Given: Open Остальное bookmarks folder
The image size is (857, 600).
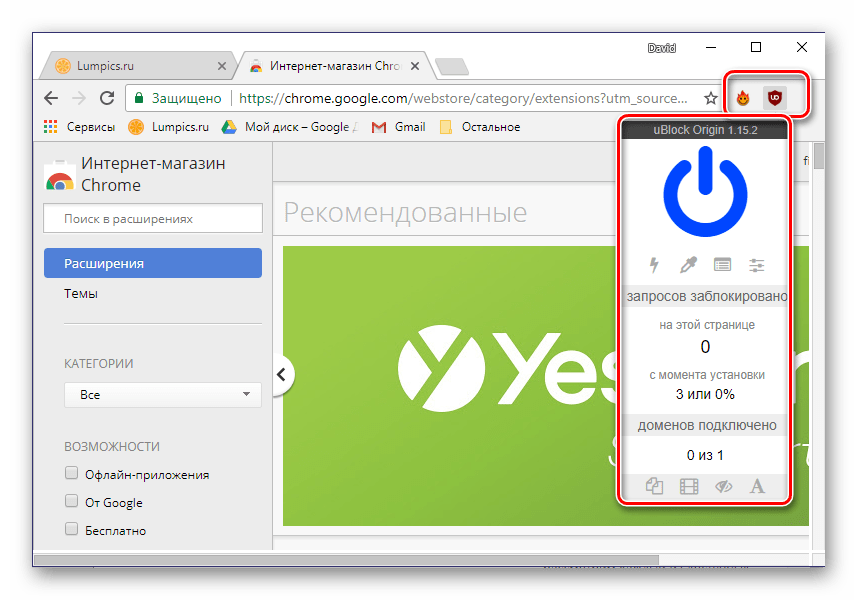Looking at the screenshot, I should [480, 127].
